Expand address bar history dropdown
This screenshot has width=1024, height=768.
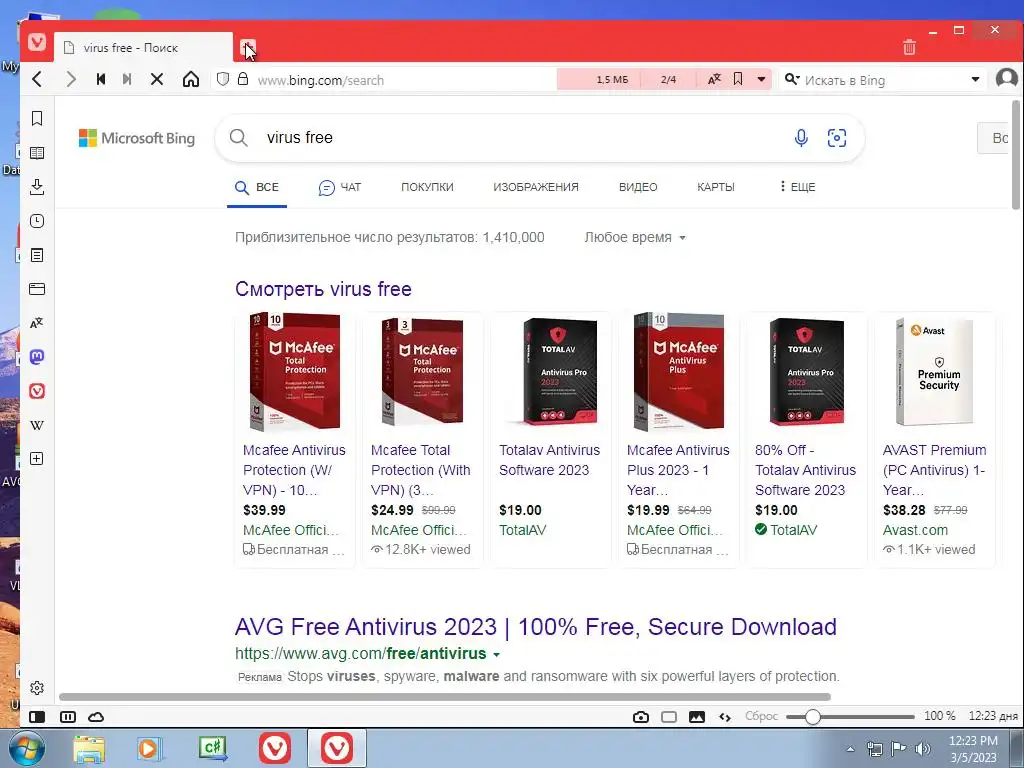(761, 80)
